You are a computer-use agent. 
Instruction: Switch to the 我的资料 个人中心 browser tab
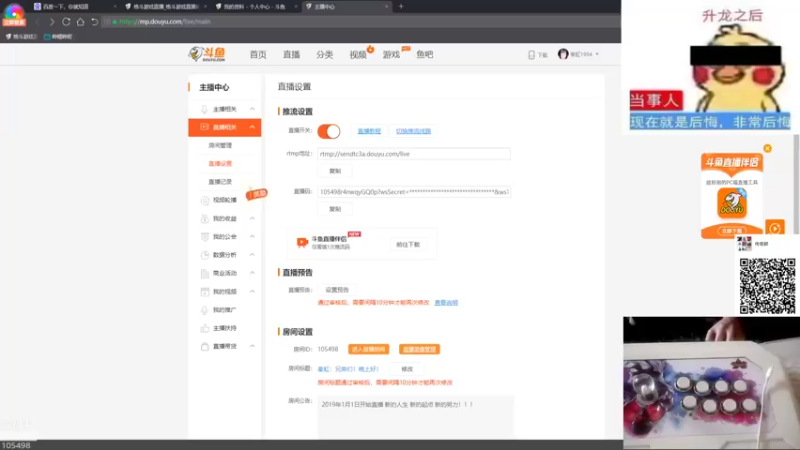[256, 7]
